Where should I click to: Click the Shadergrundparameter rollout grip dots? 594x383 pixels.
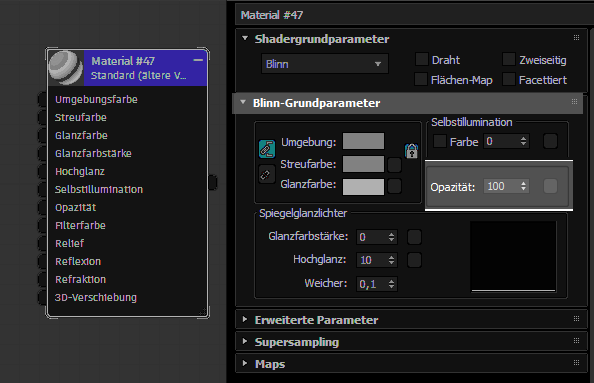pyautogui.click(x=576, y=38)
